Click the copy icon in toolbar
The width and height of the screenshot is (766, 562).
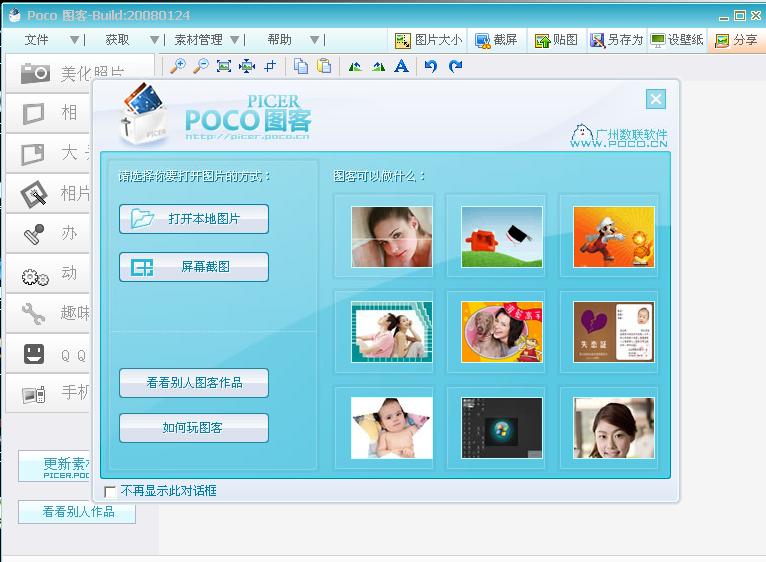pos(300,66)
